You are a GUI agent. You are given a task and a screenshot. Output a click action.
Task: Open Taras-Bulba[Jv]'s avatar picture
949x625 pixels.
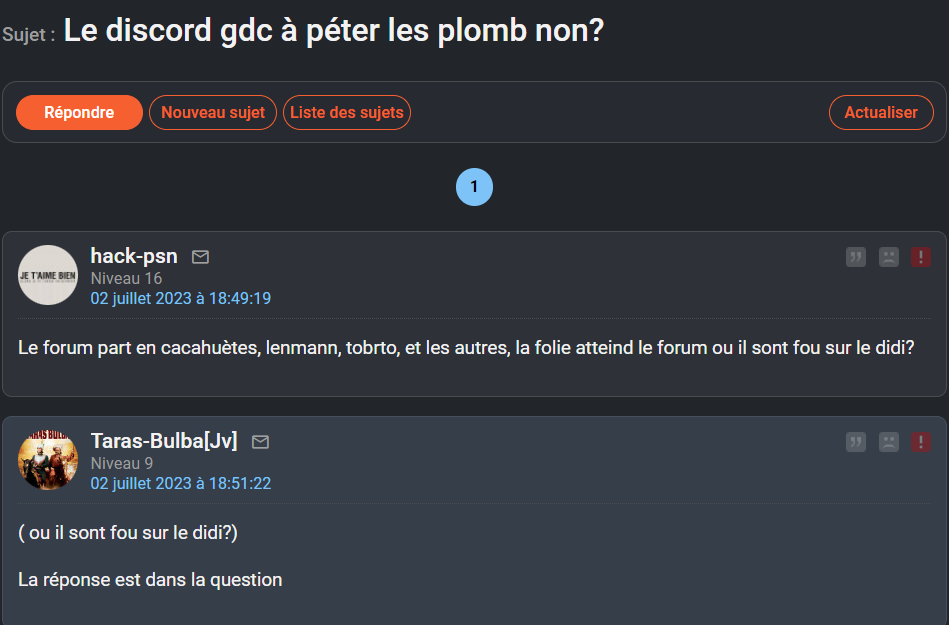[x=48, y=460]
